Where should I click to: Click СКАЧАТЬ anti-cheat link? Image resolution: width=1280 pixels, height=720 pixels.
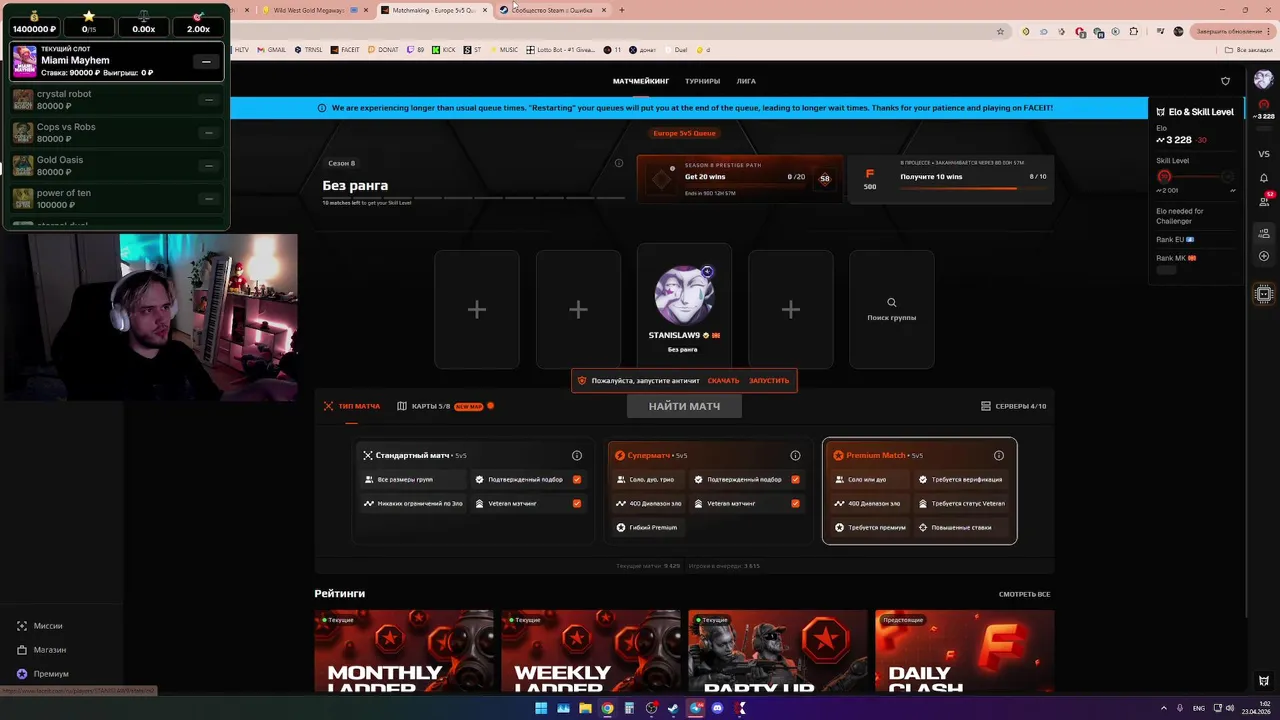723,380
